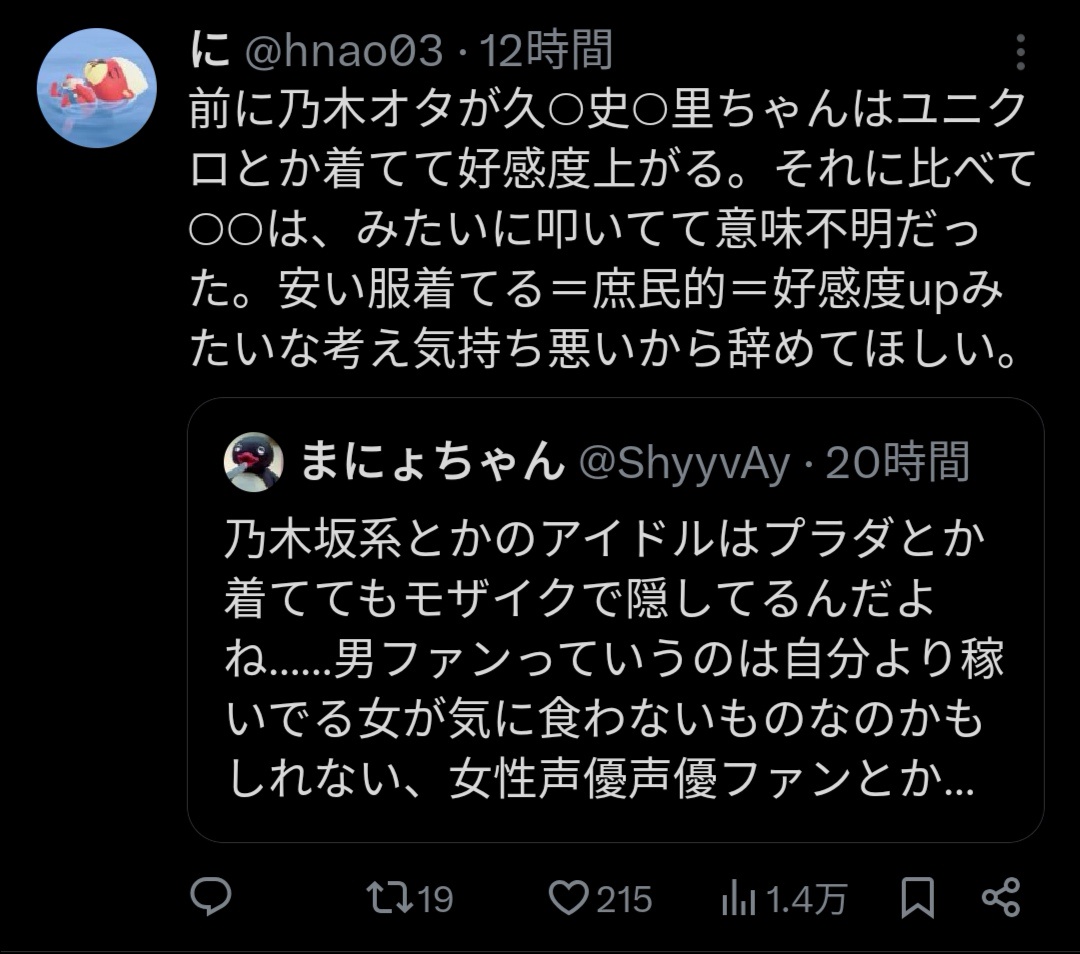Viewport: 1080px width, 954px height.
Task: Bookmark this tweet
Action: [917, 898]
